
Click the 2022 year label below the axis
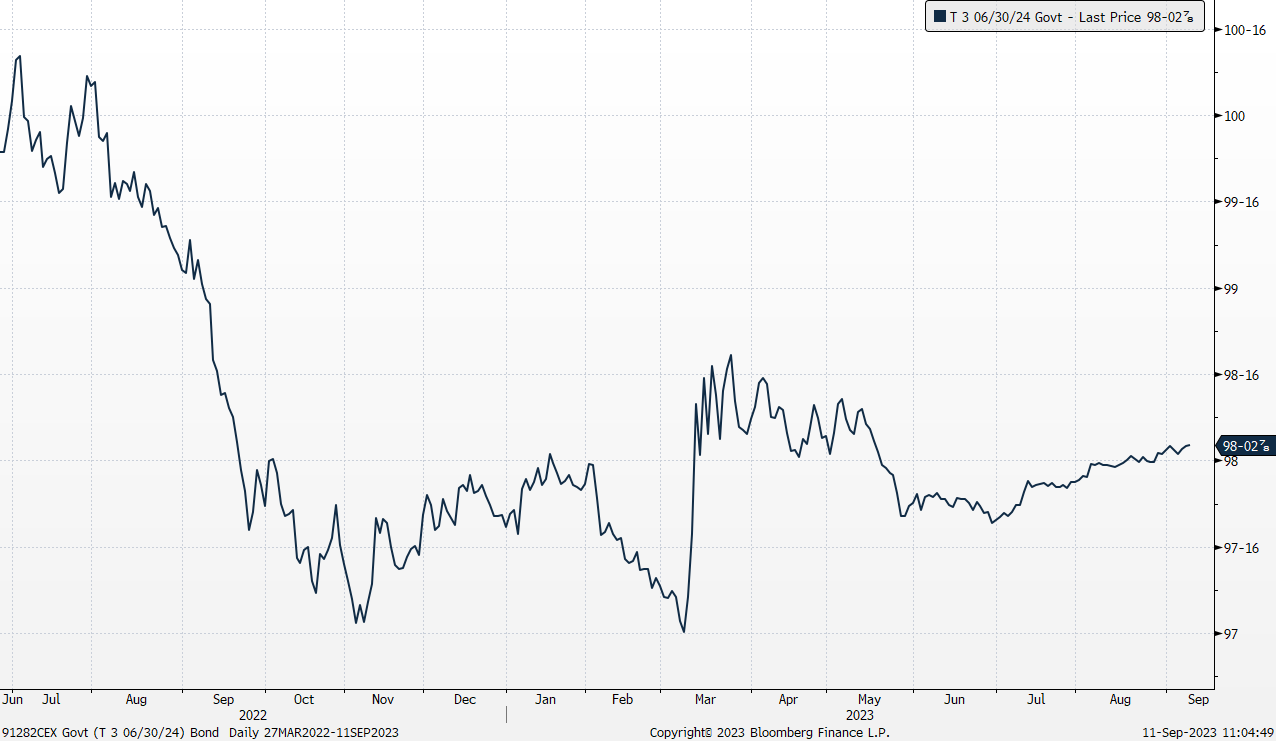tap(253, 715)
